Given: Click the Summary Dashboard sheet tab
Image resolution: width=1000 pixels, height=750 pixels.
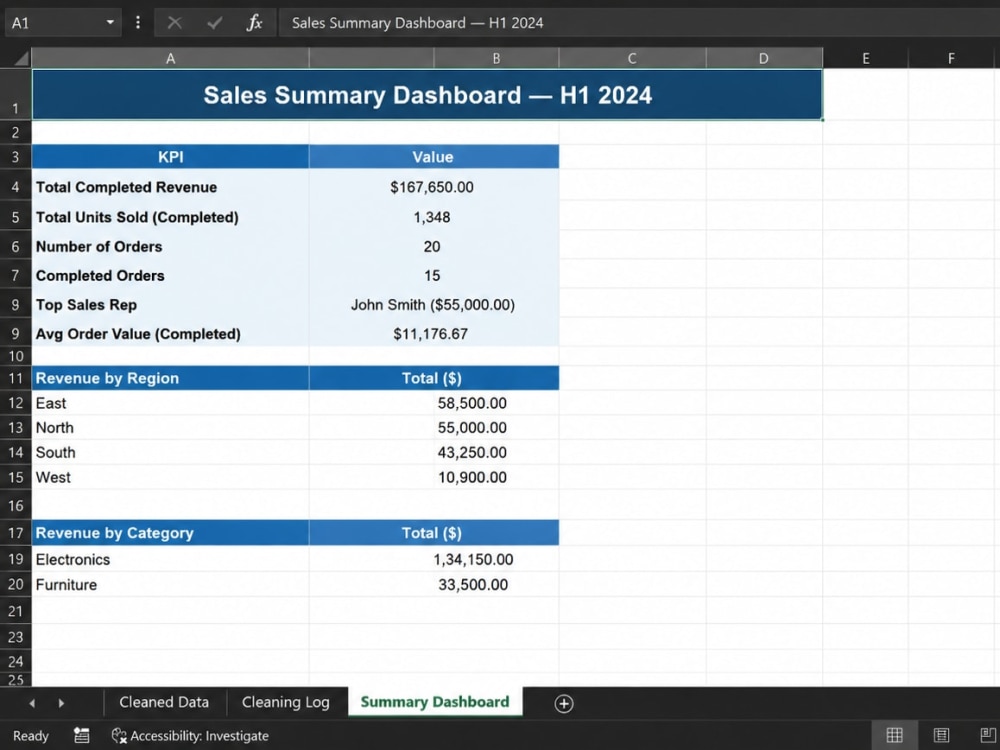Looking at the screenshot, I should [435, 702].
